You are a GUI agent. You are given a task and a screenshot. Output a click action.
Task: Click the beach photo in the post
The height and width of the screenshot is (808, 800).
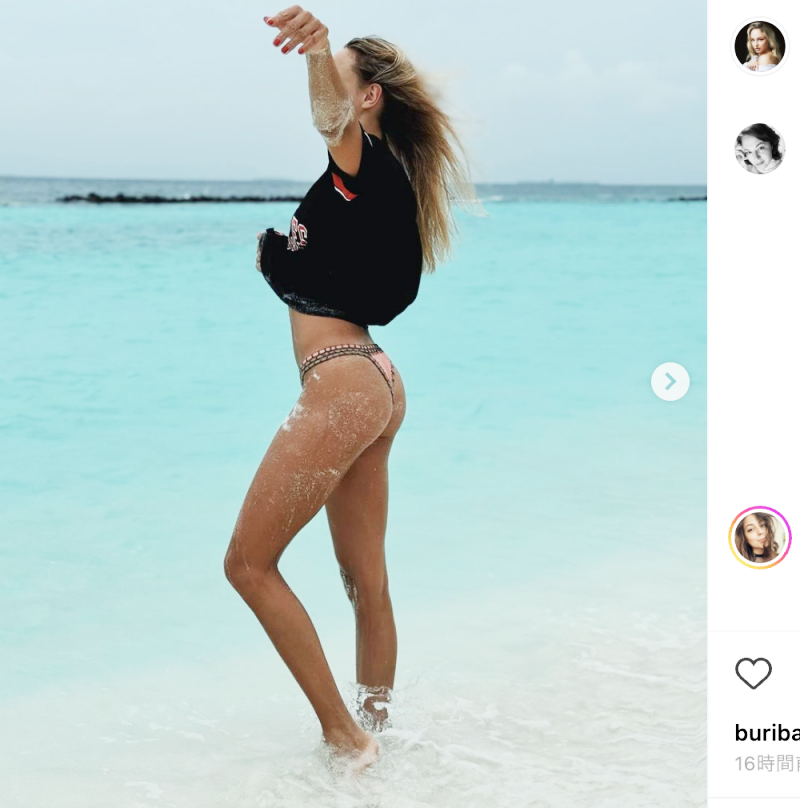353,404
